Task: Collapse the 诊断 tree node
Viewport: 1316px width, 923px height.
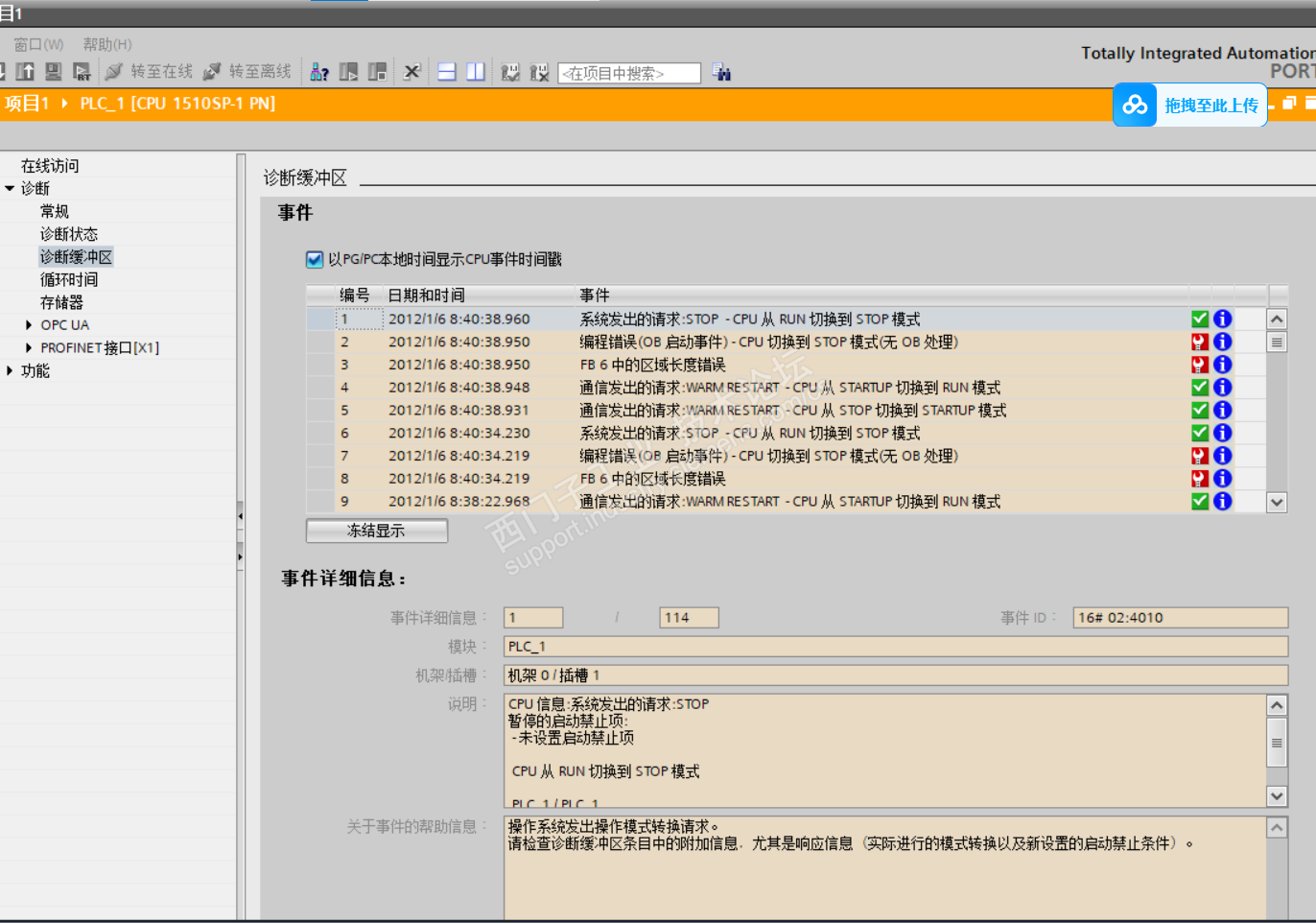Action: point(10,188)
